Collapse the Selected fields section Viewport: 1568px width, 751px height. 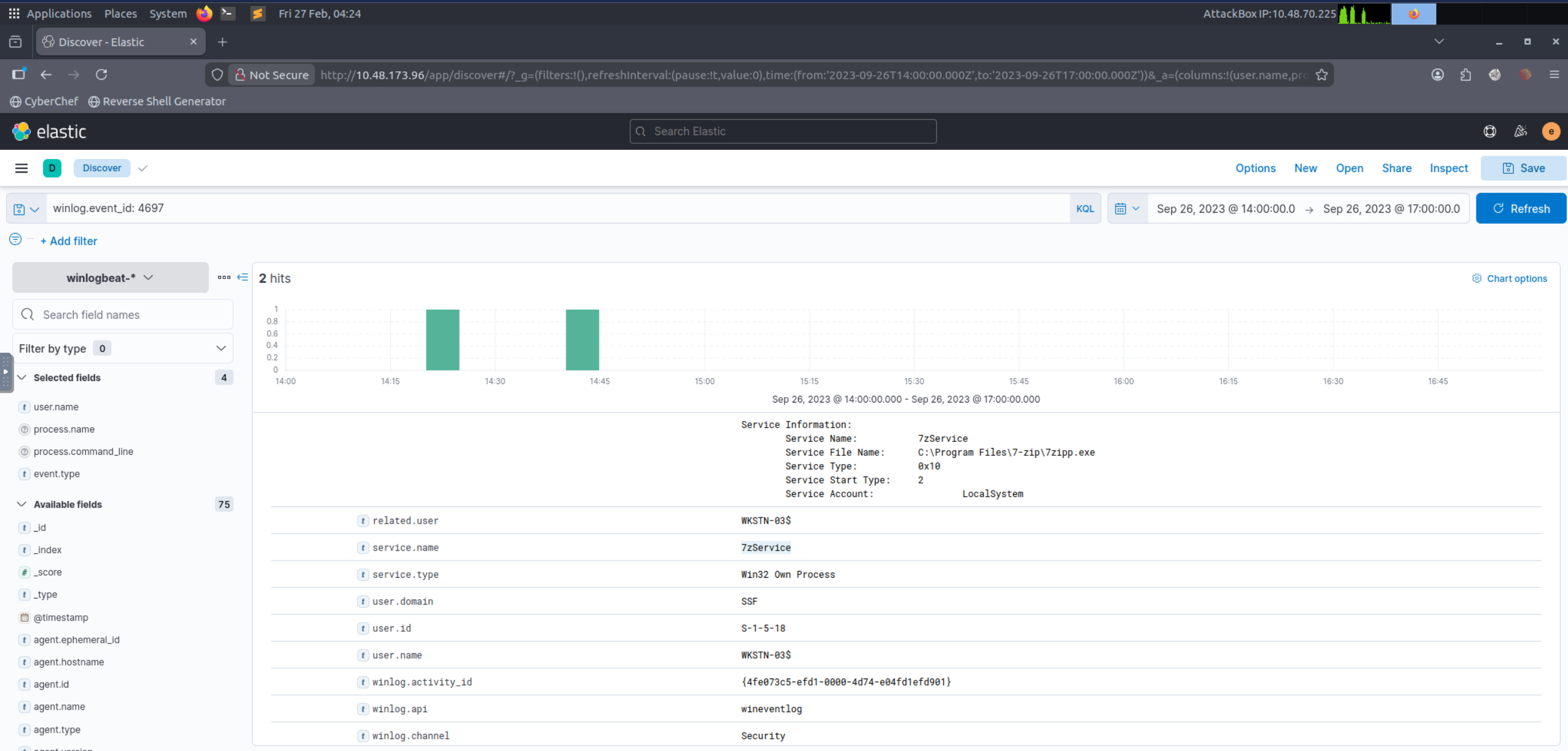[x=22, y=377]
